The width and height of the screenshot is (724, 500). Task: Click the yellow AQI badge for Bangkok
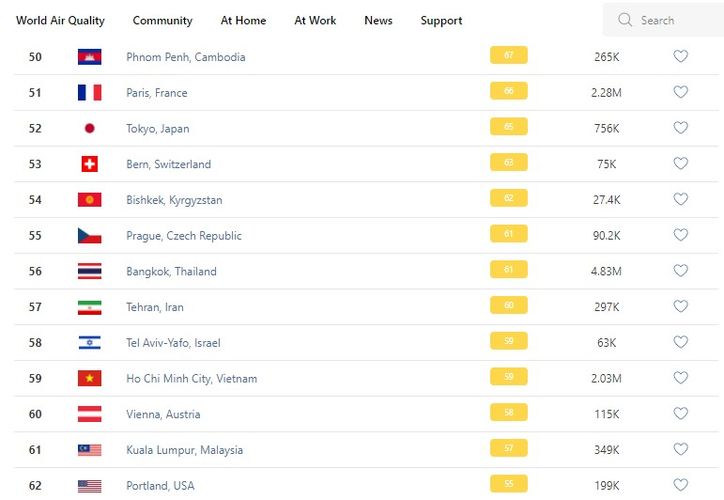point(508,271)
